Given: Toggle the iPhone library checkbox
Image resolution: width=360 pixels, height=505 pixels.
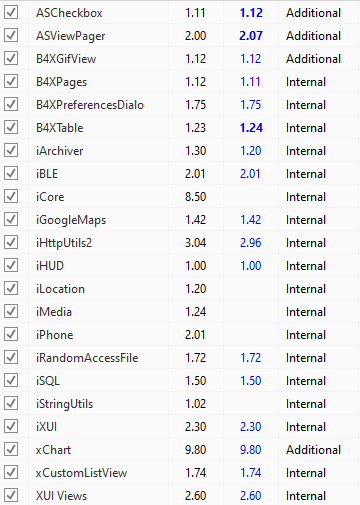Looking at the screenshot, I should [x=11, y=334].
